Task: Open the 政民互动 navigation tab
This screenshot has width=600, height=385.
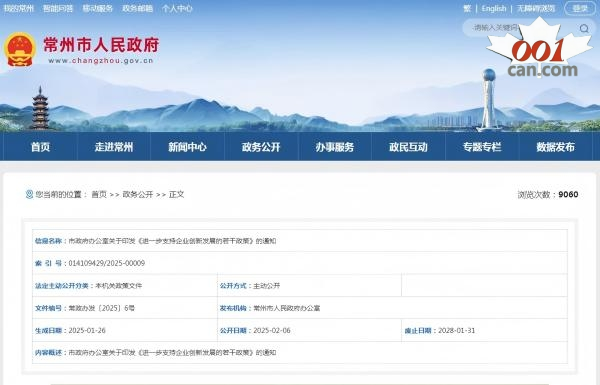Action: pyautogui.click(x=408, y=147)
